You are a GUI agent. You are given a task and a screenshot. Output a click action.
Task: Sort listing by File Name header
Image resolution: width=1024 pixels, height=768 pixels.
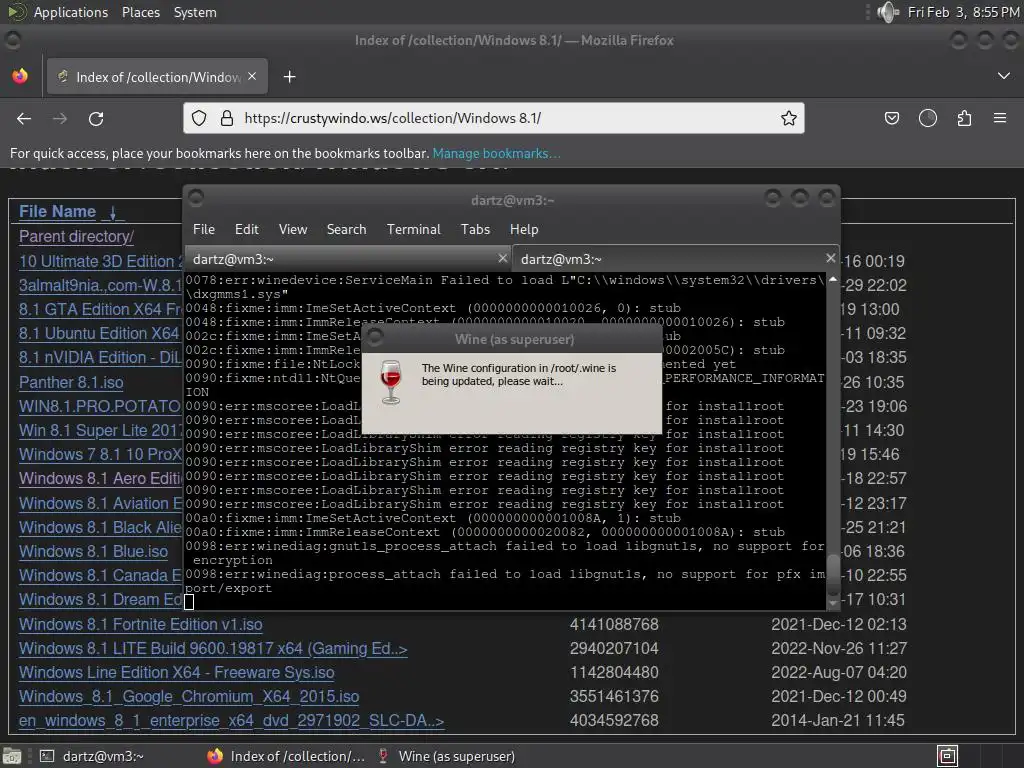click(x=57, y=212)
